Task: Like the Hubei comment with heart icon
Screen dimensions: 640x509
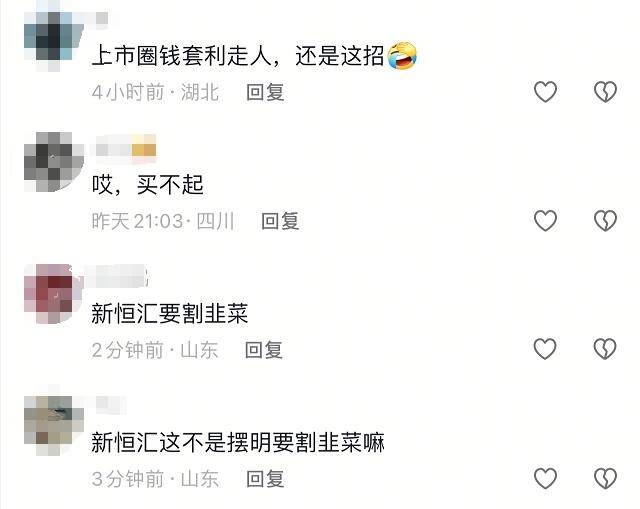Action: (x=545, y=91)
